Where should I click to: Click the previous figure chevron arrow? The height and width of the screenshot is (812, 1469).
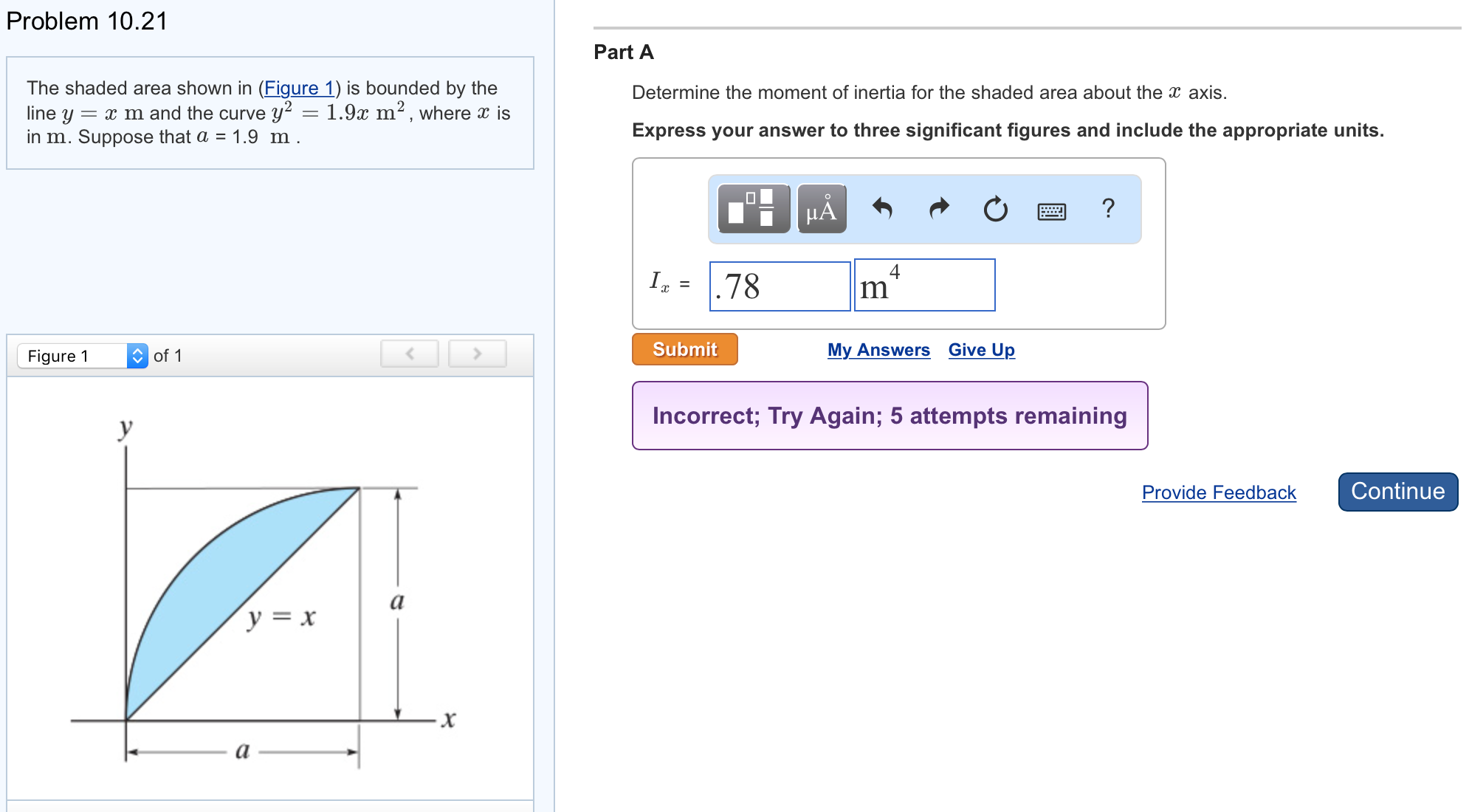409,353
